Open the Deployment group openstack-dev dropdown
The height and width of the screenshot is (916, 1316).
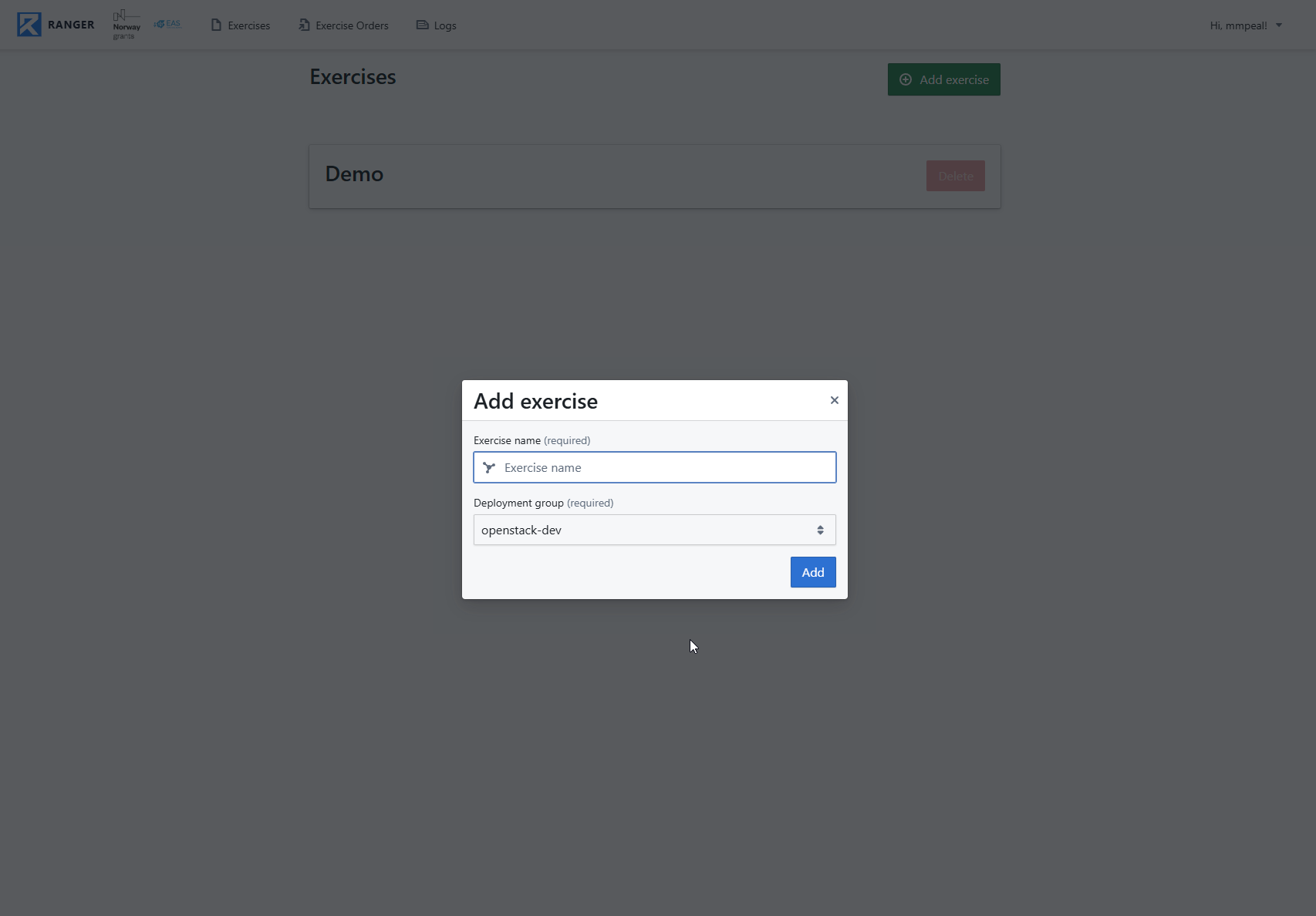click(x=655, y=530)
